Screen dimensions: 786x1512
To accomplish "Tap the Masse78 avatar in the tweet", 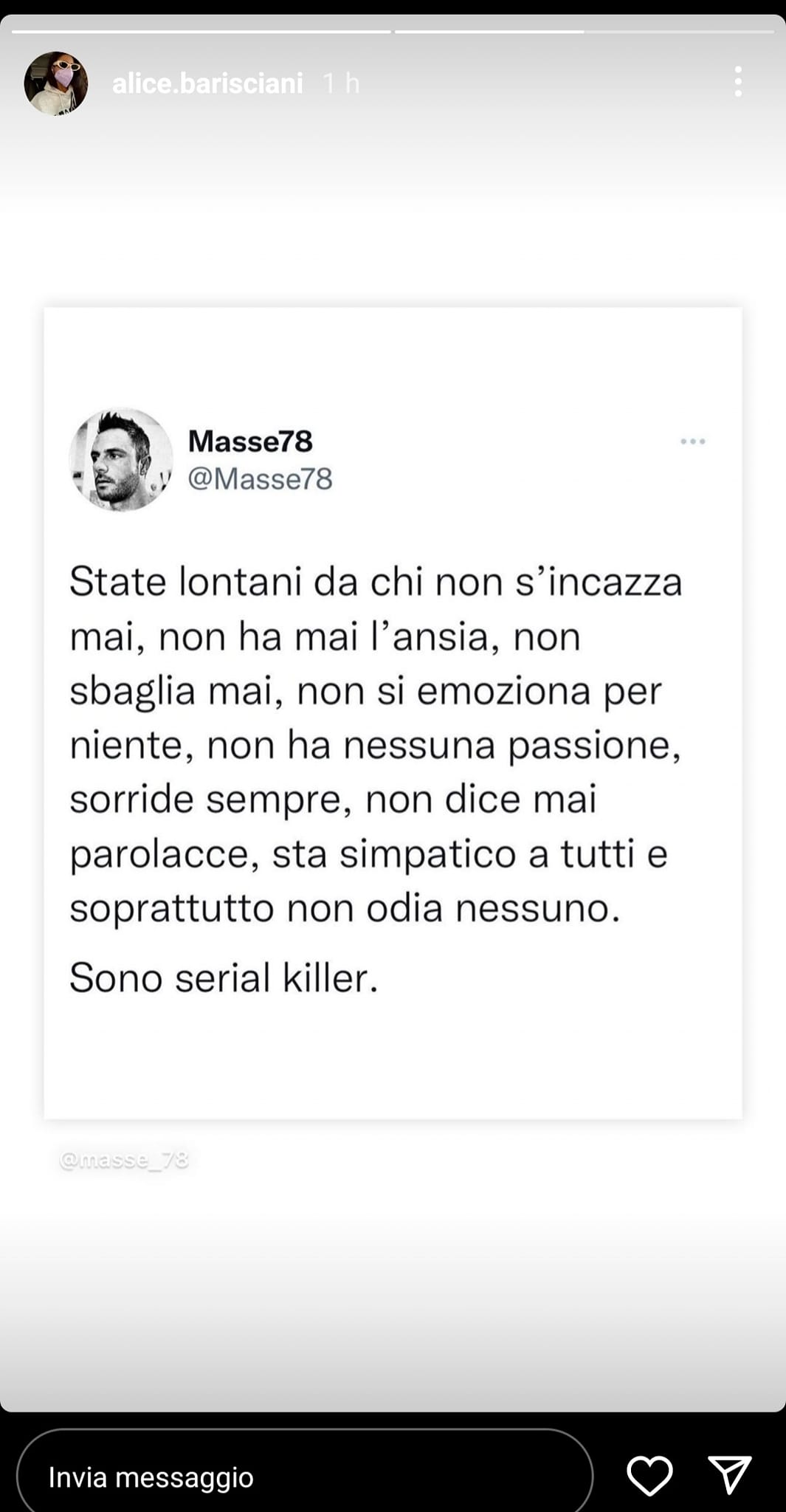I will point(121,459).
